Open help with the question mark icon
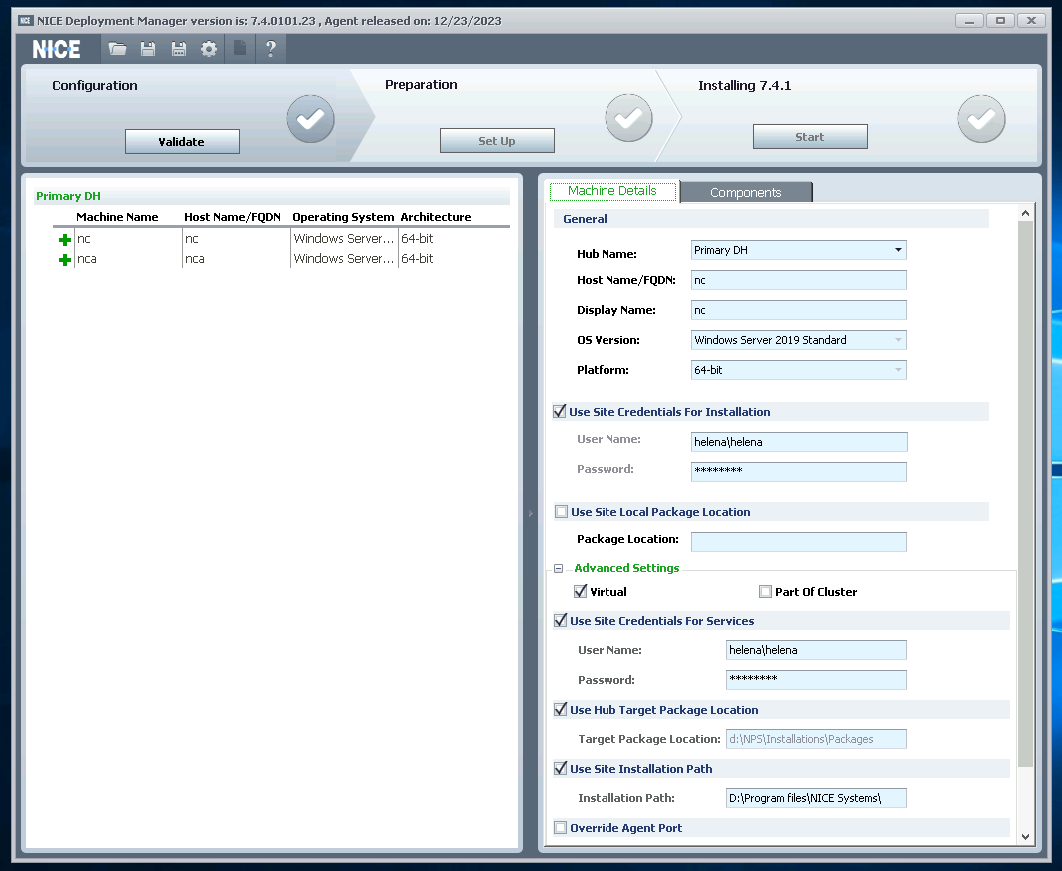1062x871 pixels. click(270, 49)
